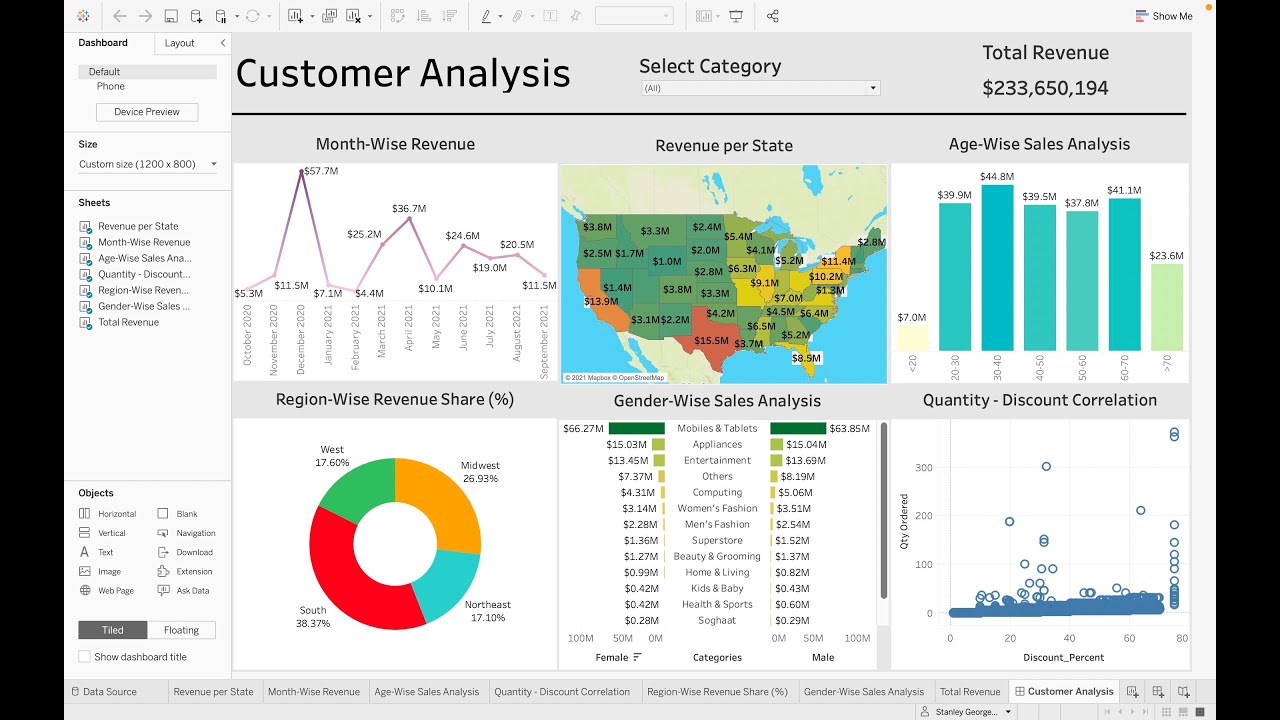The height and width of the screenshot is (720, 1280).
Task: Open sharing options with the share icon
Action: [771, 16]
